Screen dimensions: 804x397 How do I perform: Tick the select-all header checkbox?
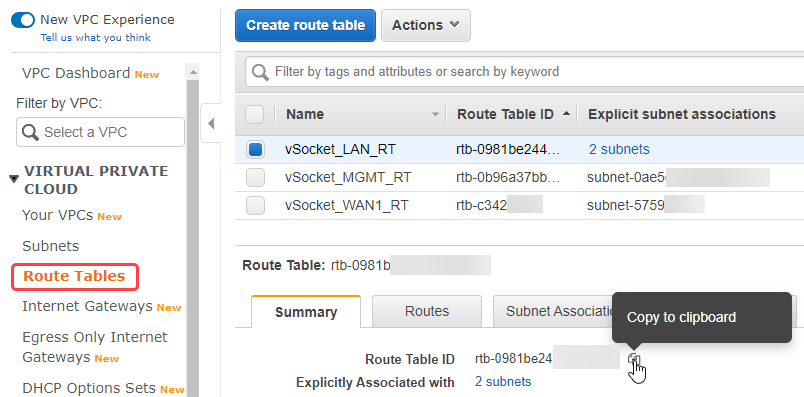coord(254,114)
